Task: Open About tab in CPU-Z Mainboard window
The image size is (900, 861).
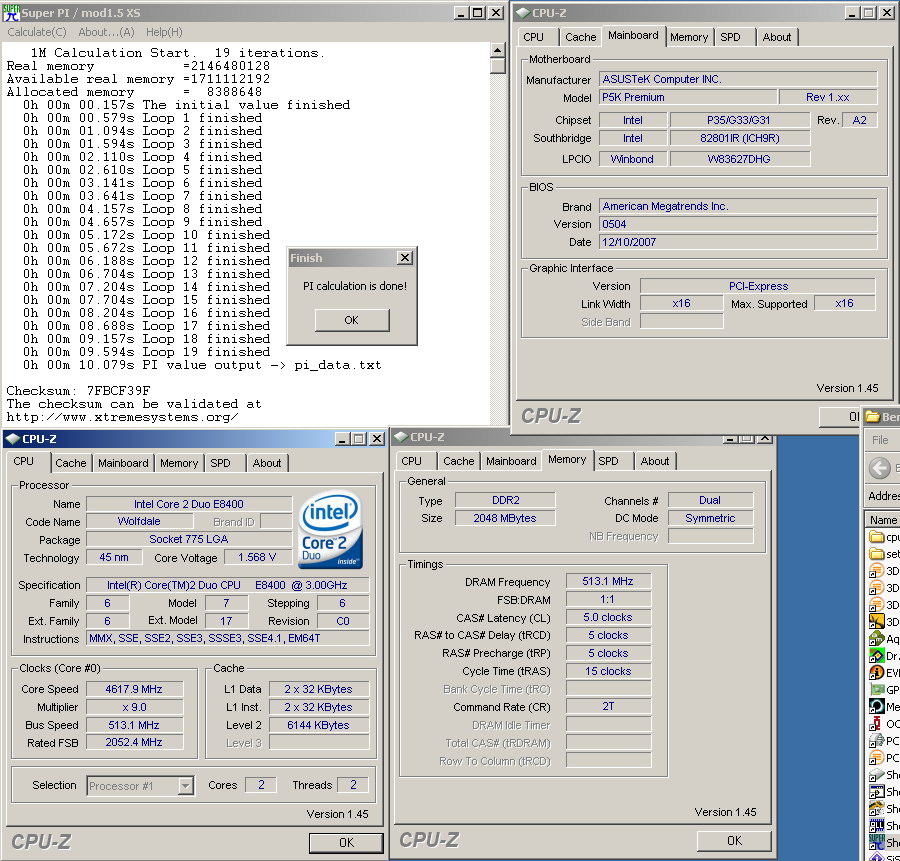Action: [x=777, y=37]
